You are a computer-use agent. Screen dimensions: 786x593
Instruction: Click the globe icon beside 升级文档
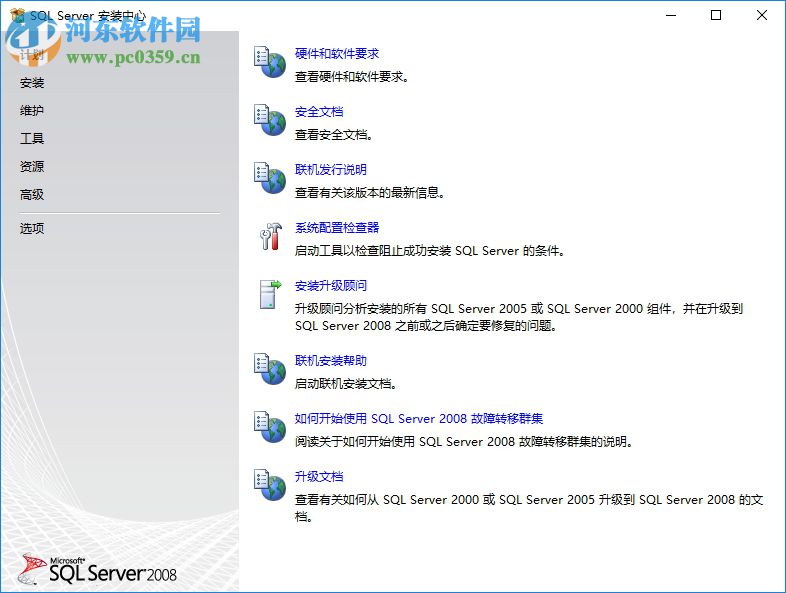click(x=270, y=485)
